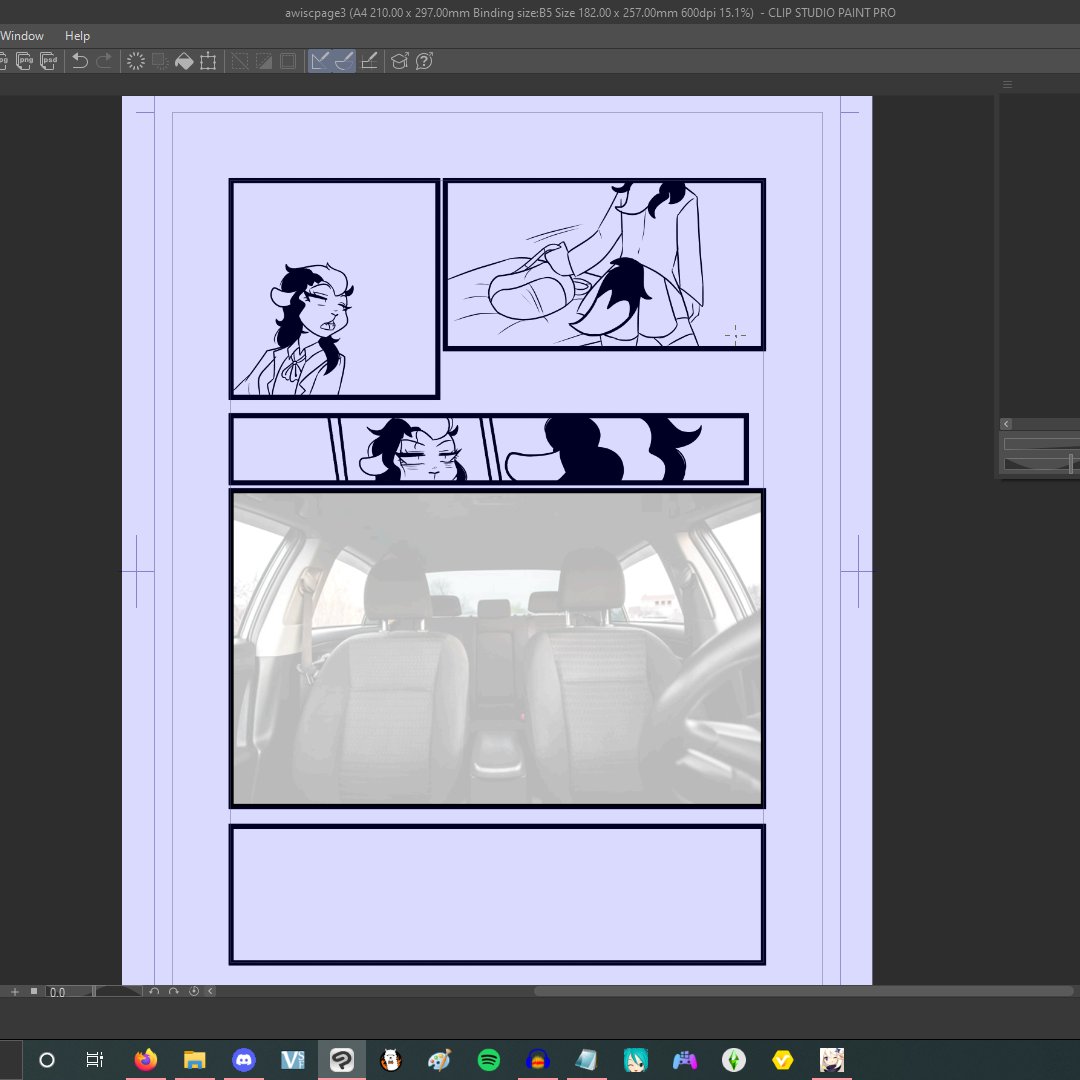The width and height of the screenshot is (1080, 1080).
Task: Select the Fill bucket tool in the toolbar
Action: [x=184, y=61]
